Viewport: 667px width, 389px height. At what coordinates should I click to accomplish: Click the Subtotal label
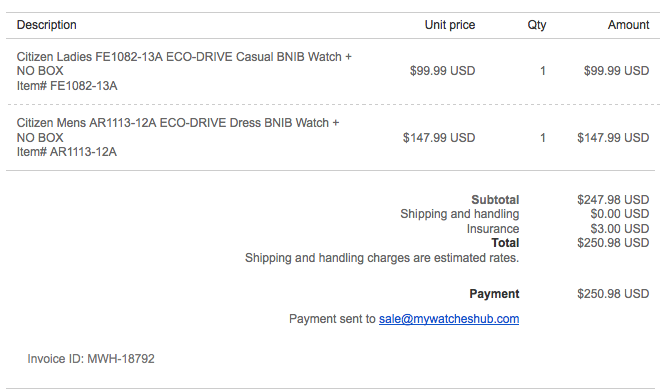click(495, 200)
